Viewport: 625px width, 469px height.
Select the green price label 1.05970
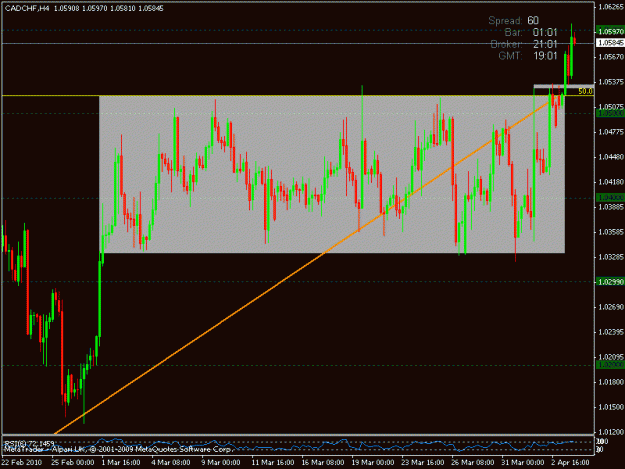pos(610,31)
